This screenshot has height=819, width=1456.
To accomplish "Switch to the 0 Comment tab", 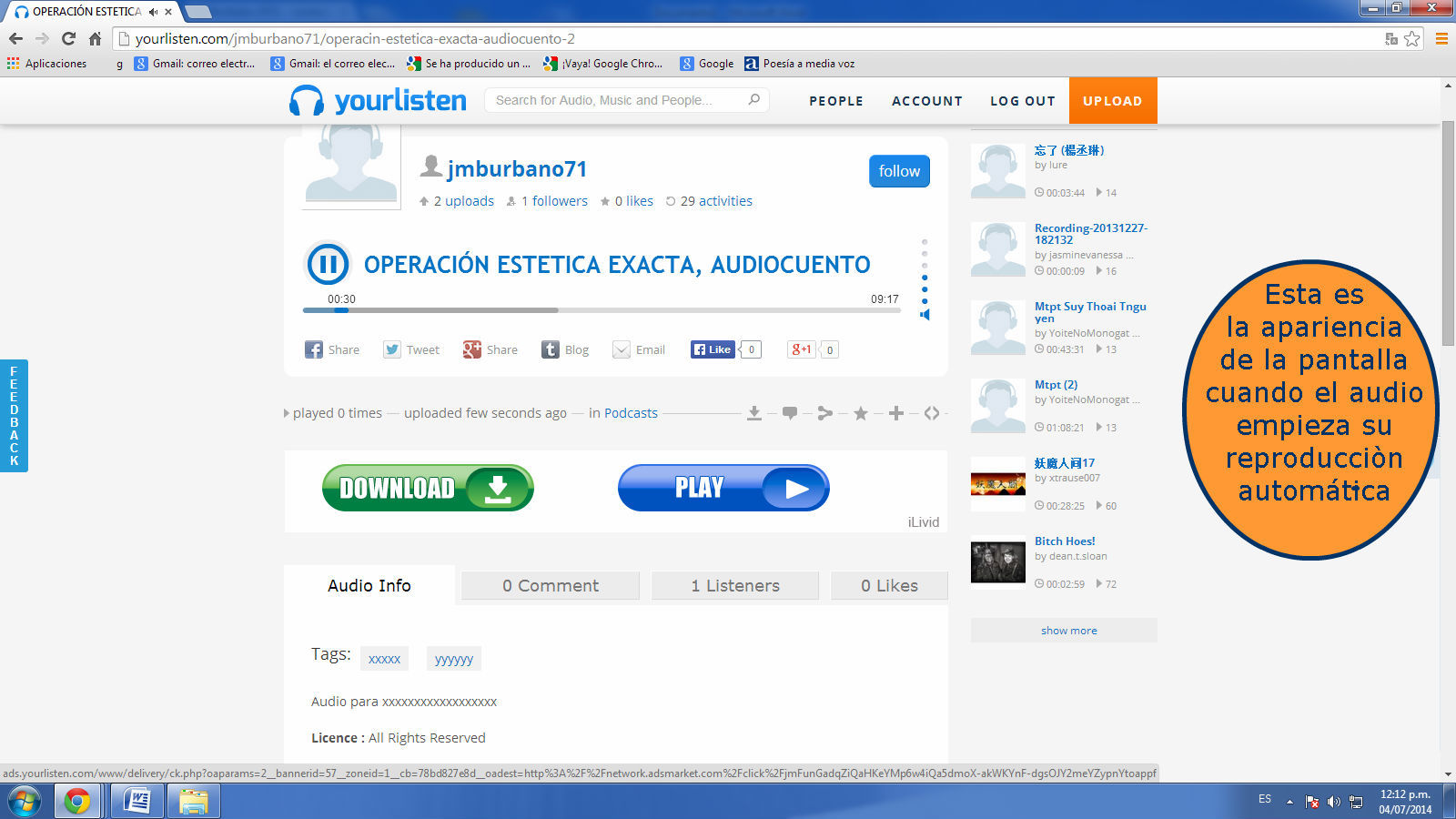I will pos(551,586).
